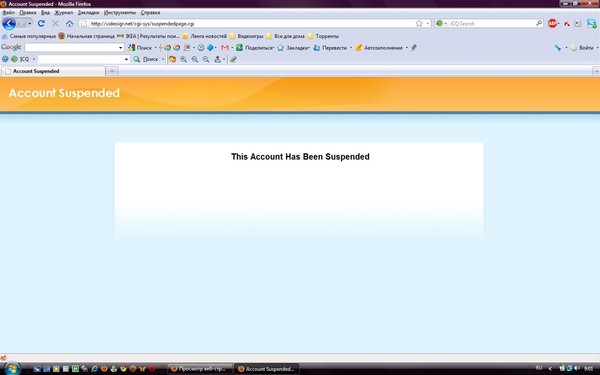Reload the page with the Refresh icon
This screenshot has width=600, height=375.
click(x=41, y=23)
